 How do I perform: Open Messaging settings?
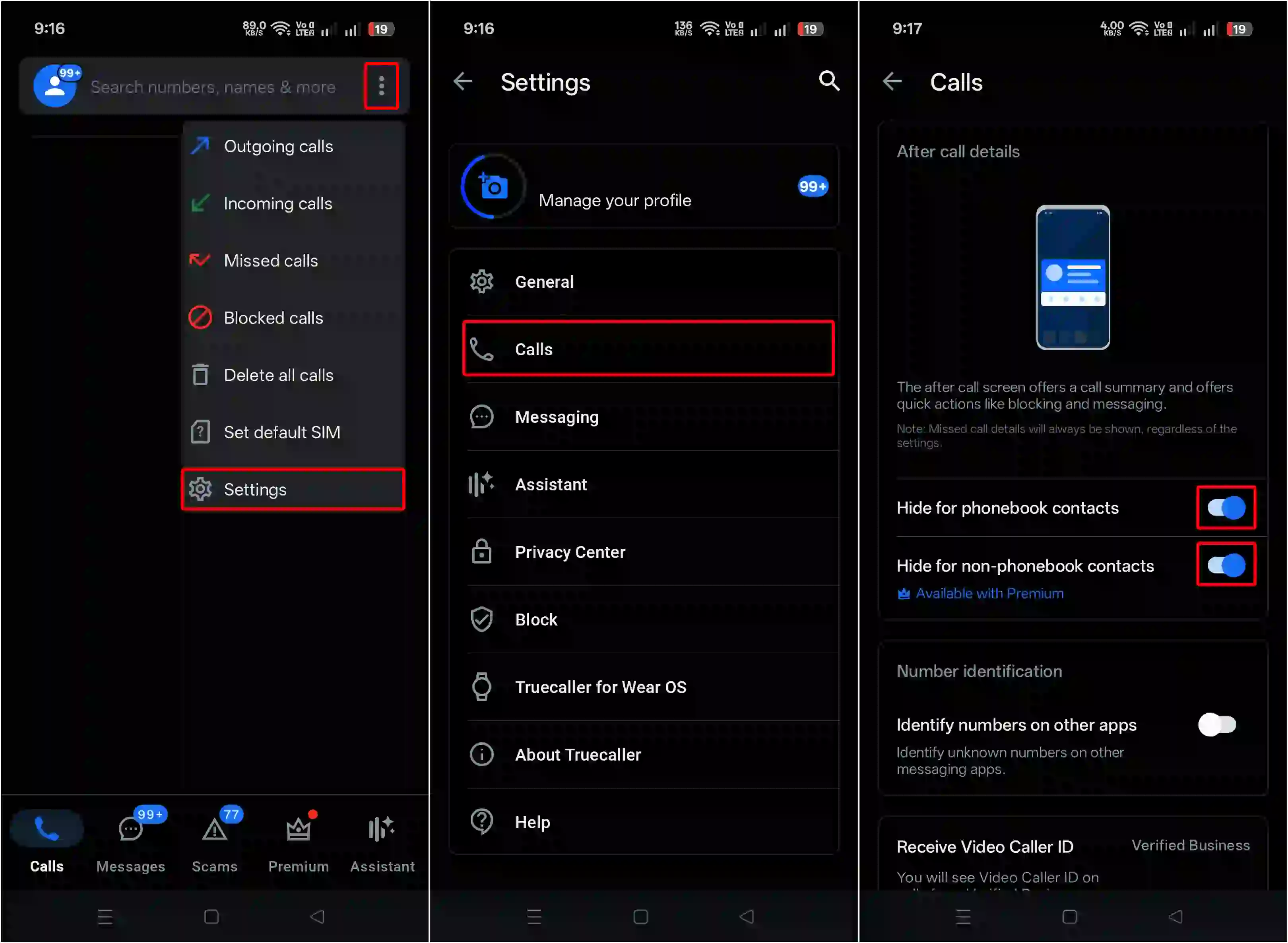point(644,417)
